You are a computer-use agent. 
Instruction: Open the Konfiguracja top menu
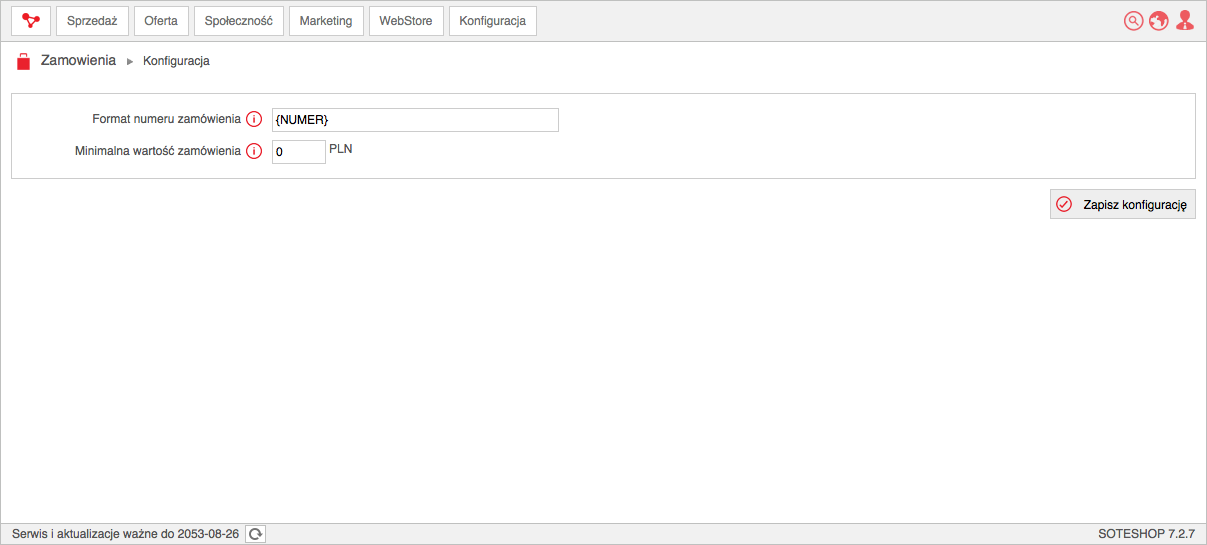(x=493, y=21)
